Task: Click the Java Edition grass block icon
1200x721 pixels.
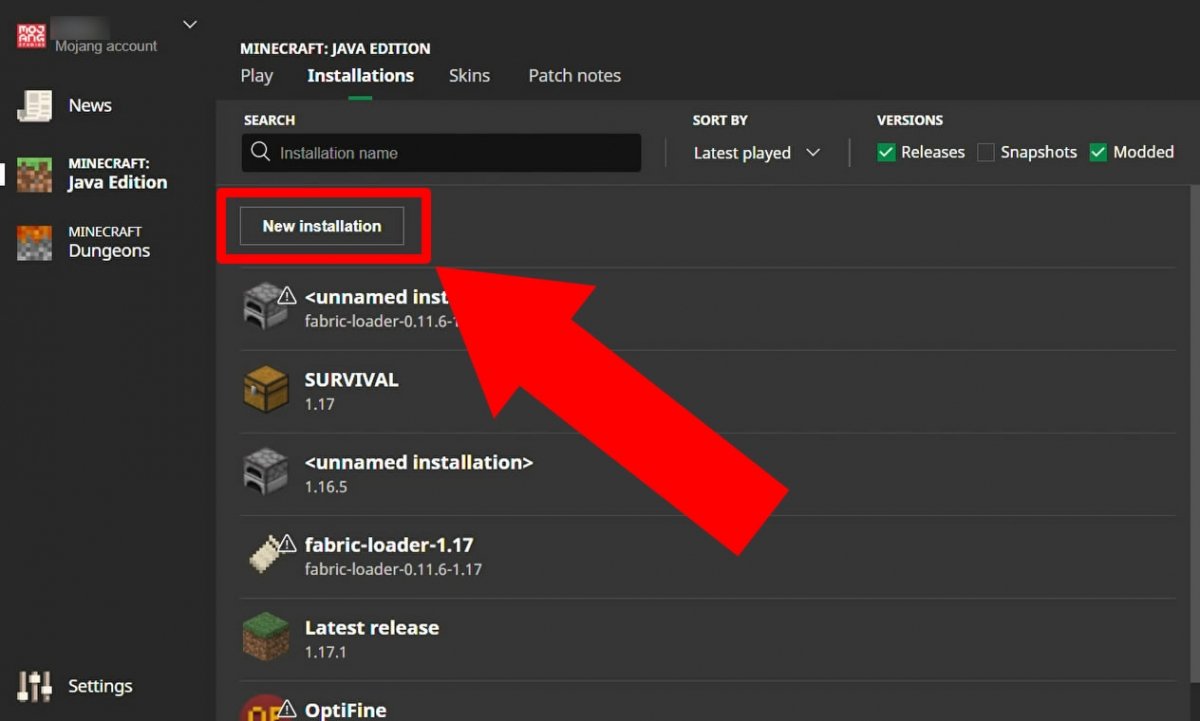Action: pos(35,174)
